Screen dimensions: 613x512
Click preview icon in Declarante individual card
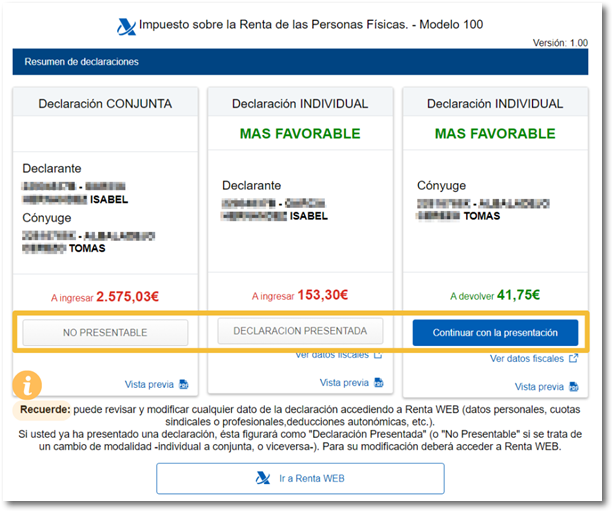[378, 383]
